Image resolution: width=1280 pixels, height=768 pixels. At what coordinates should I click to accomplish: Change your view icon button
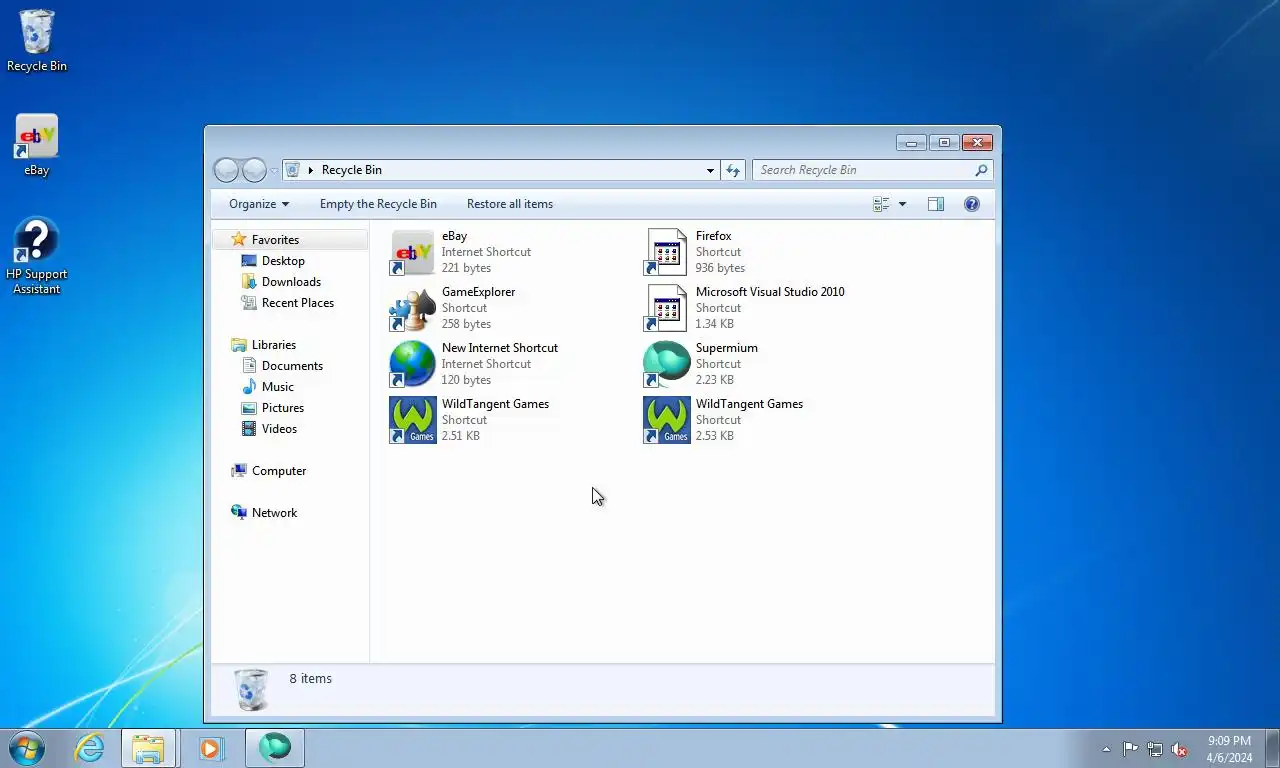pyautogui.click(x=881, y=204)
